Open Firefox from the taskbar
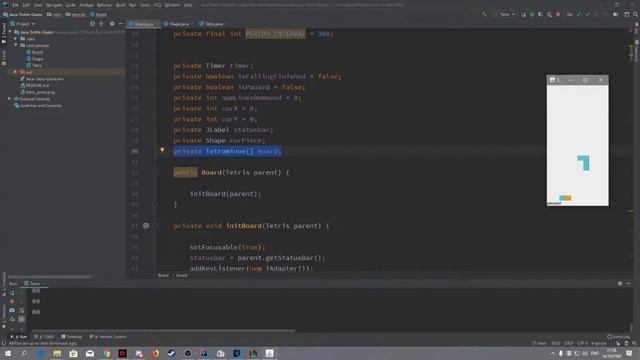The image size is (640, 360). [x=155, y=353]
